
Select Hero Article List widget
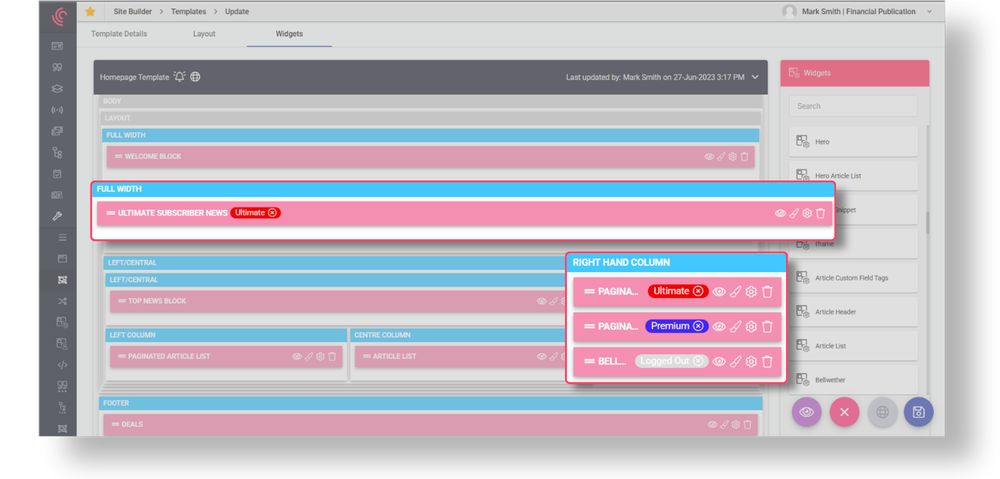(853, 175)
